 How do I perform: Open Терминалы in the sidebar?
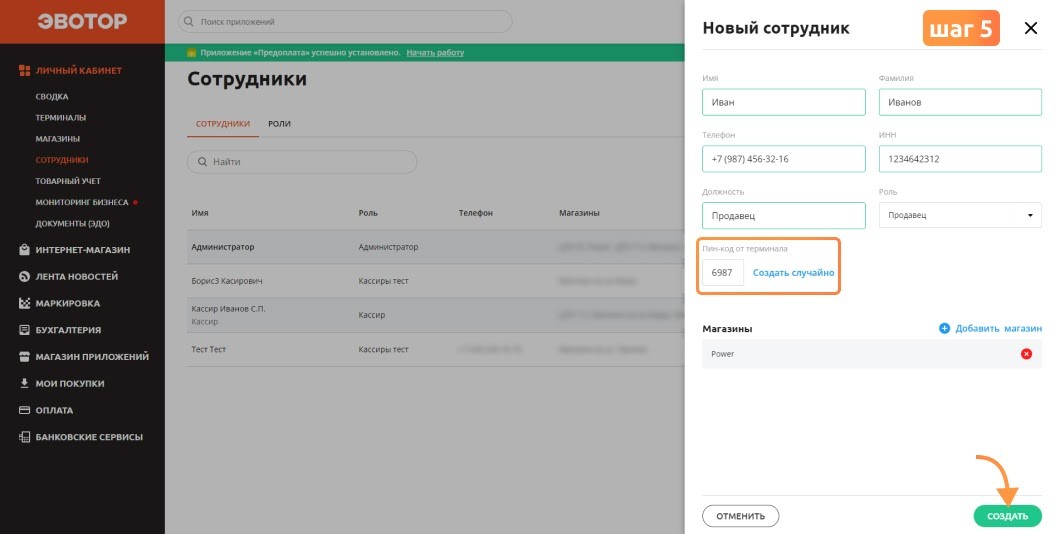61,118
